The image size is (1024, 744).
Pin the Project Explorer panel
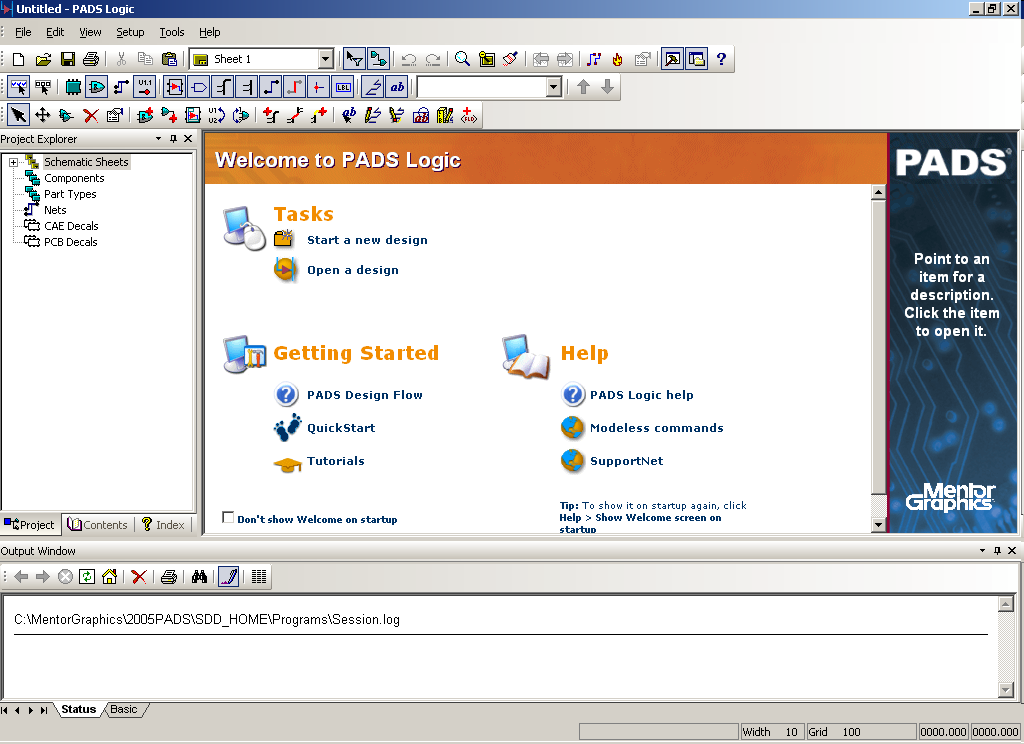tap(173, 138)
